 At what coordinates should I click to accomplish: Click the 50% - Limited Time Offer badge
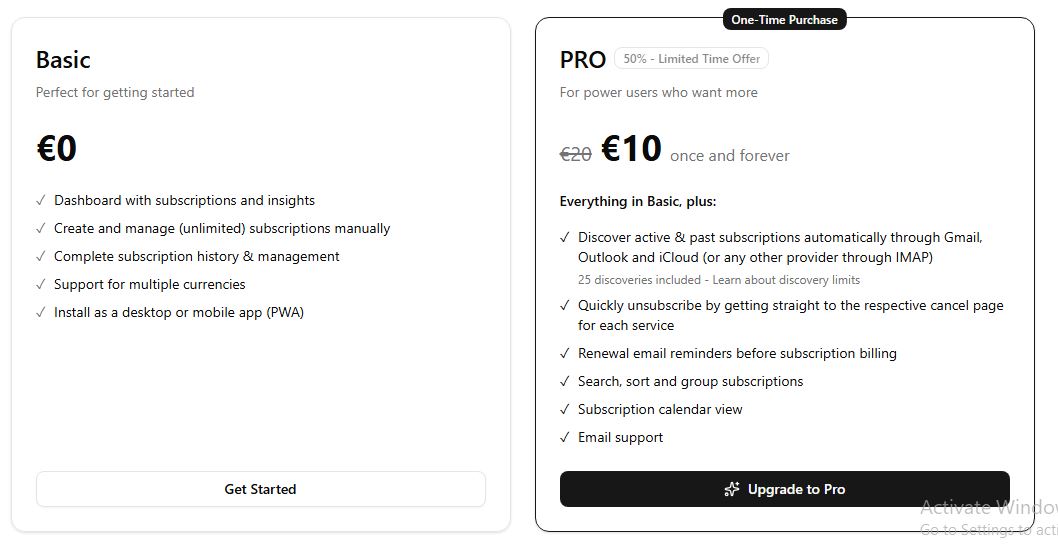692,59
